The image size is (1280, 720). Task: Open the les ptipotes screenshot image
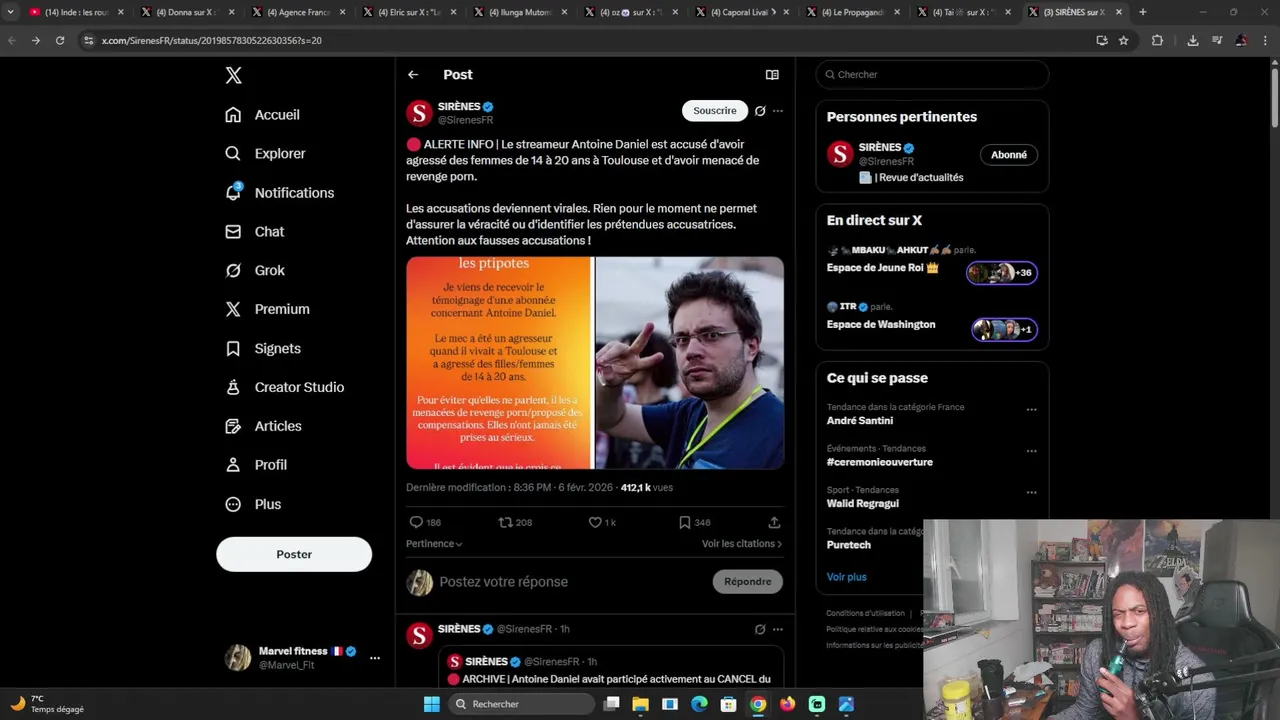pyautogui.click(x=499, y=363)
